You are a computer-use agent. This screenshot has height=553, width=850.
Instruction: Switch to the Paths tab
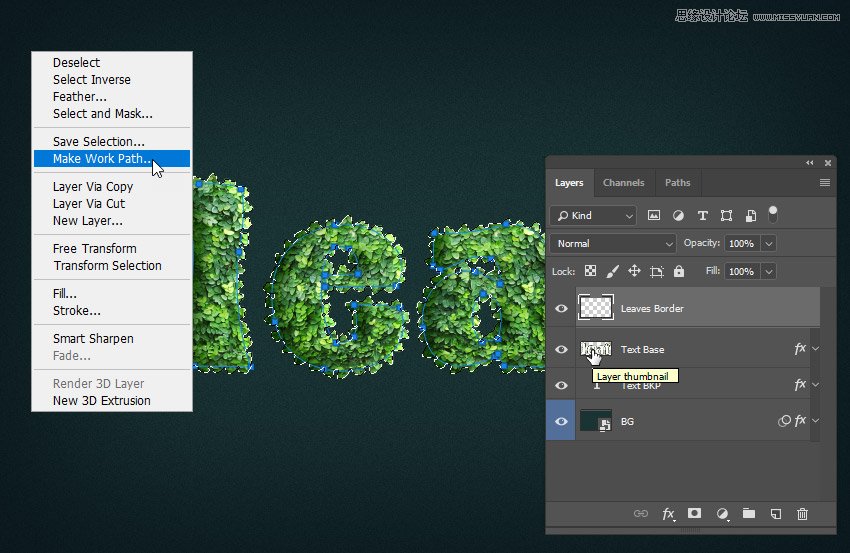pyautogui.click(x=678, y=183)
